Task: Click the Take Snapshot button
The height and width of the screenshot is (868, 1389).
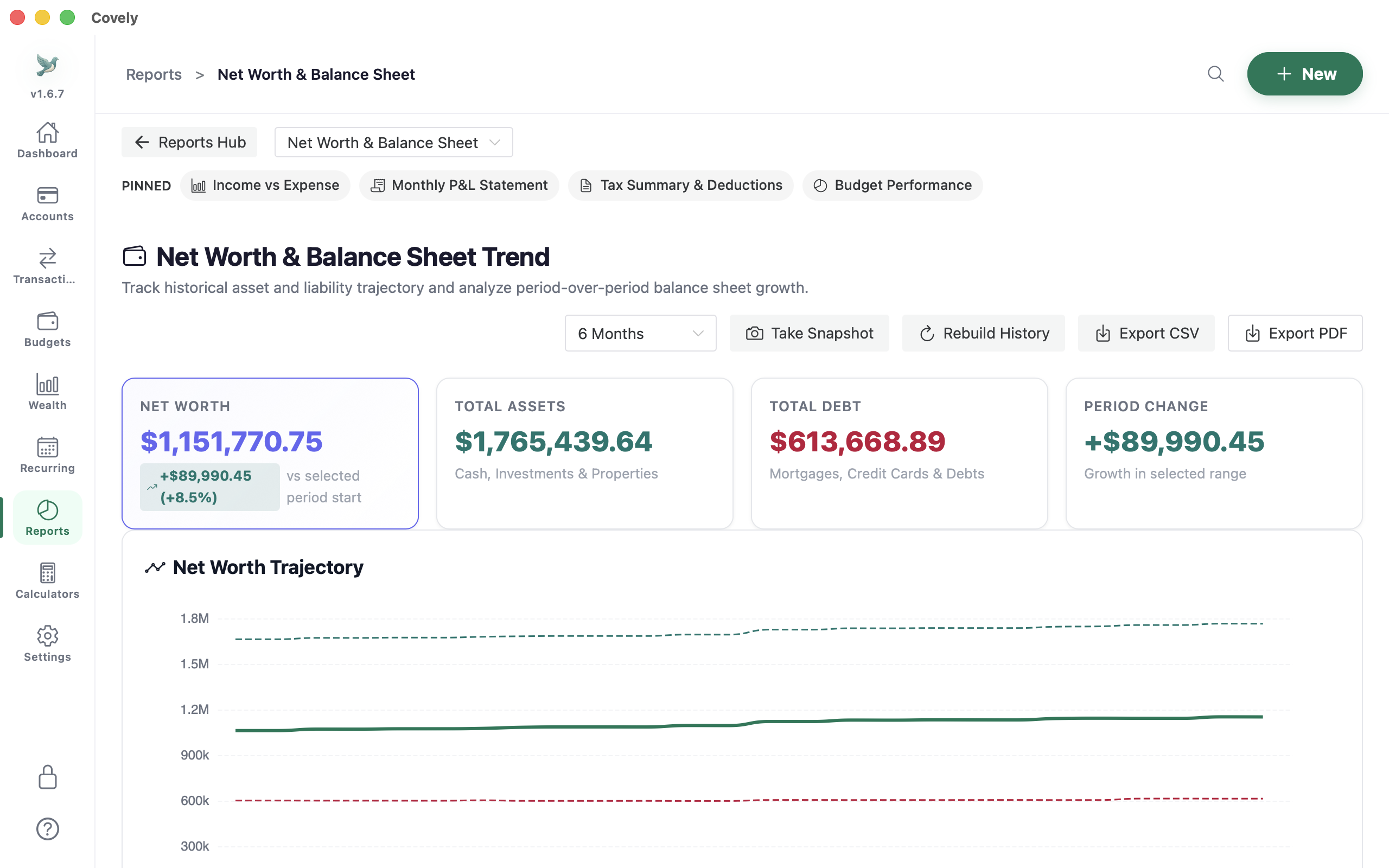Action: 810,334
